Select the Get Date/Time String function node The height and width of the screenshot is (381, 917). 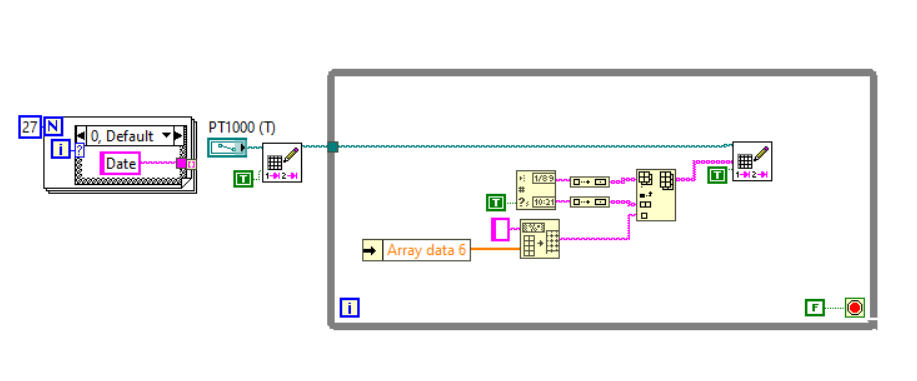536,191
